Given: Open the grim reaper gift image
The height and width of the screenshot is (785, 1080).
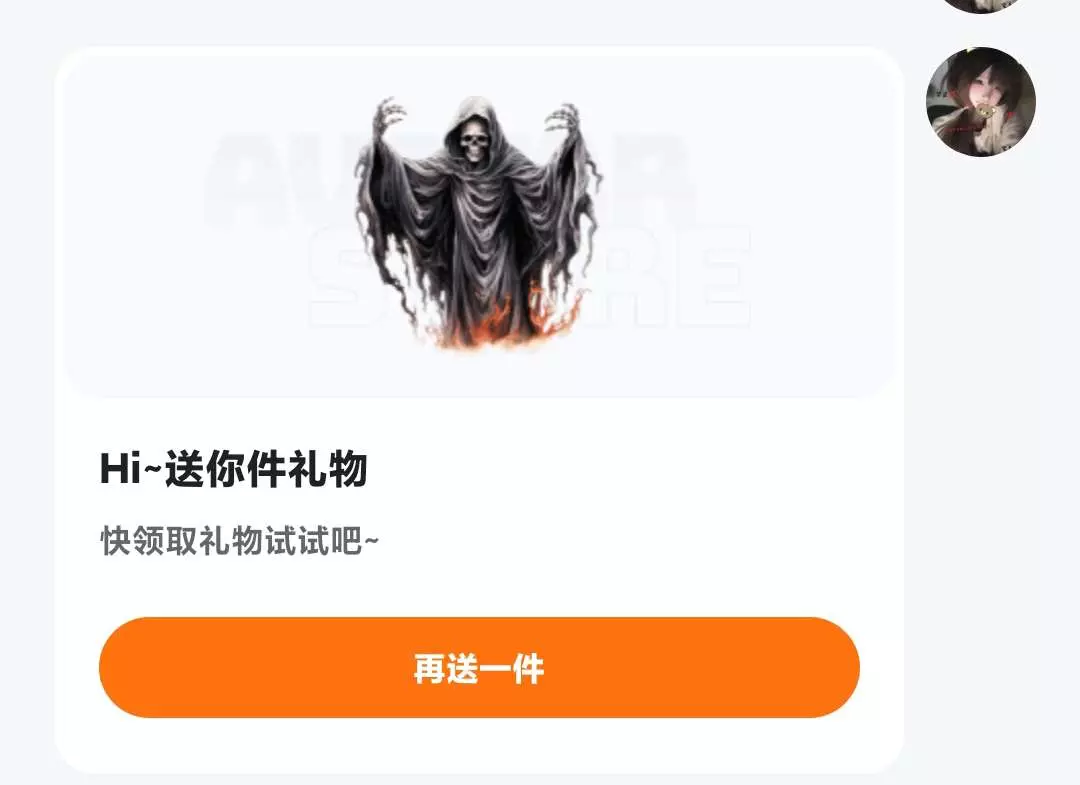Looking at the screenshot, I should 478,222.
